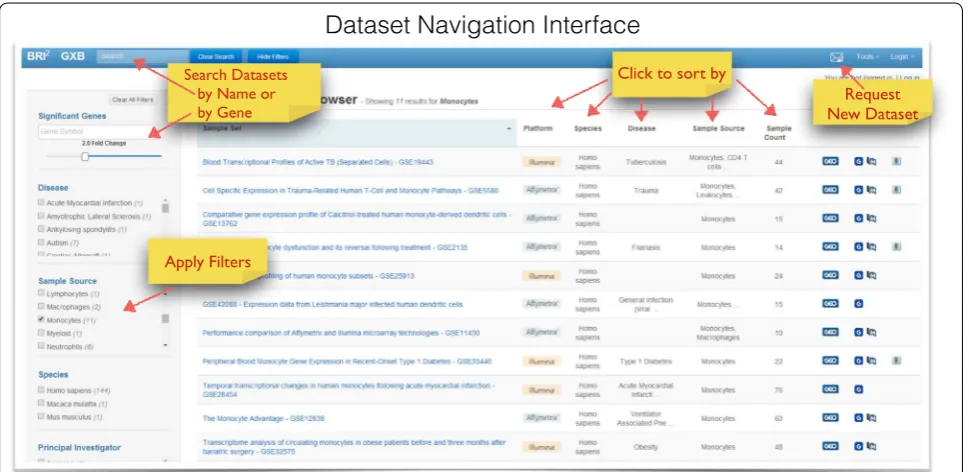The width and height of the screenshot is (969, 472).
Task: Open GEO badge for GSE25913 monocyte subsets
Action: click(x=830, y=275)
